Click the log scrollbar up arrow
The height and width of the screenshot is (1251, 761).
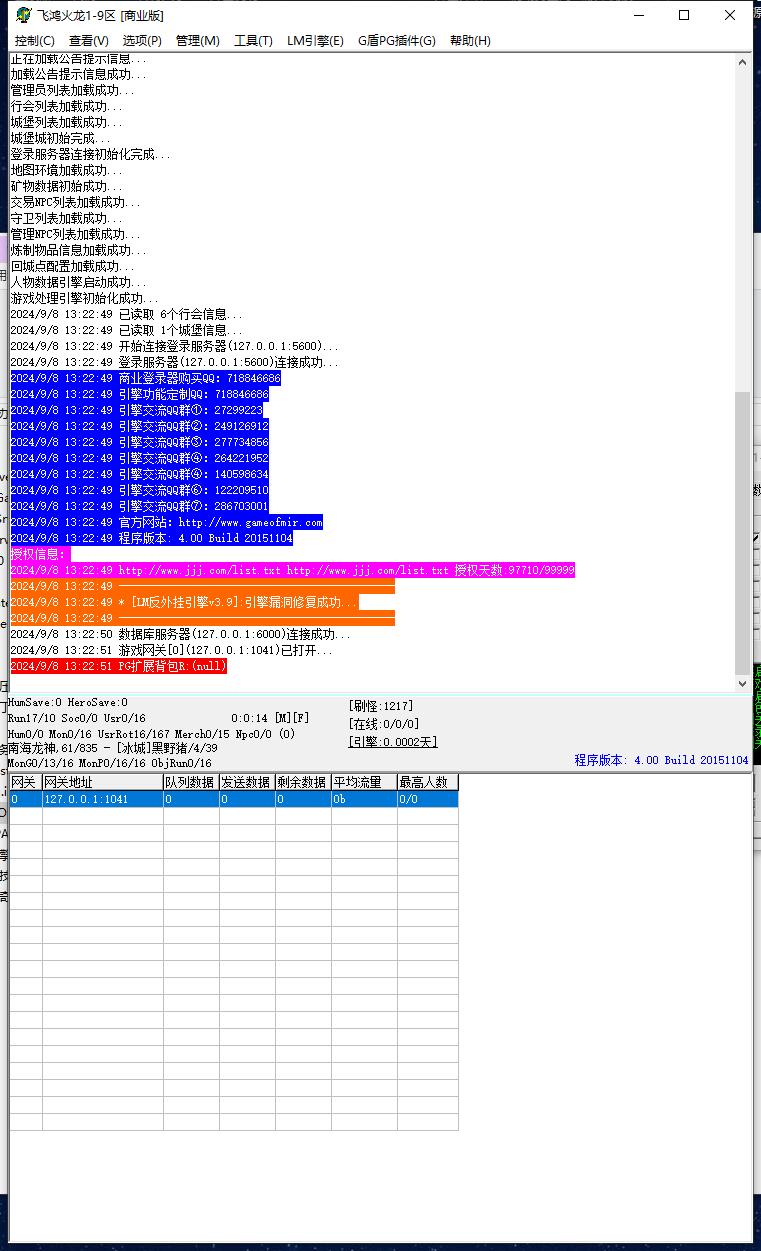[742, 62]
